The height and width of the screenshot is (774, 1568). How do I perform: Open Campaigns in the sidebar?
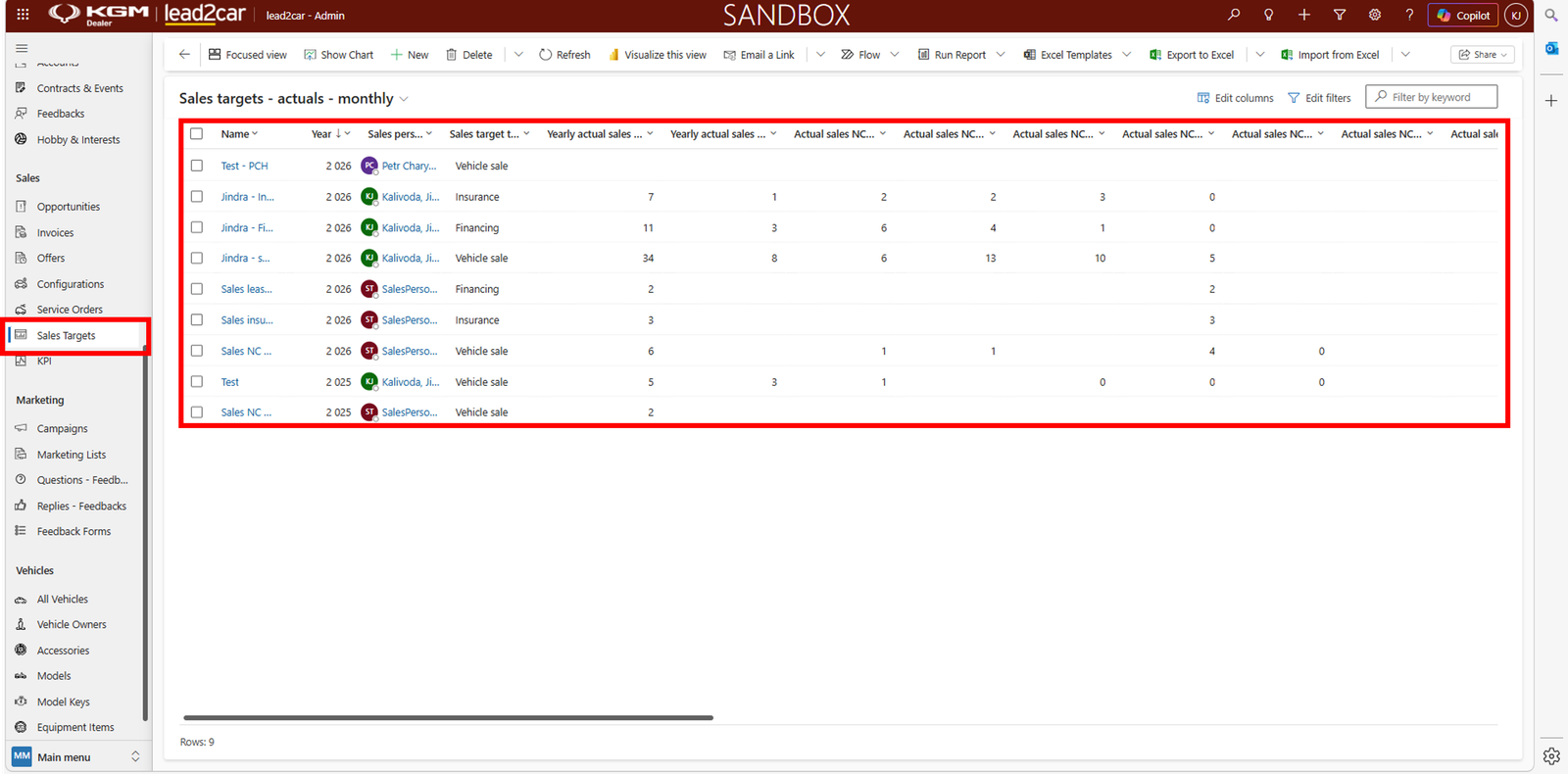[62, 429]
